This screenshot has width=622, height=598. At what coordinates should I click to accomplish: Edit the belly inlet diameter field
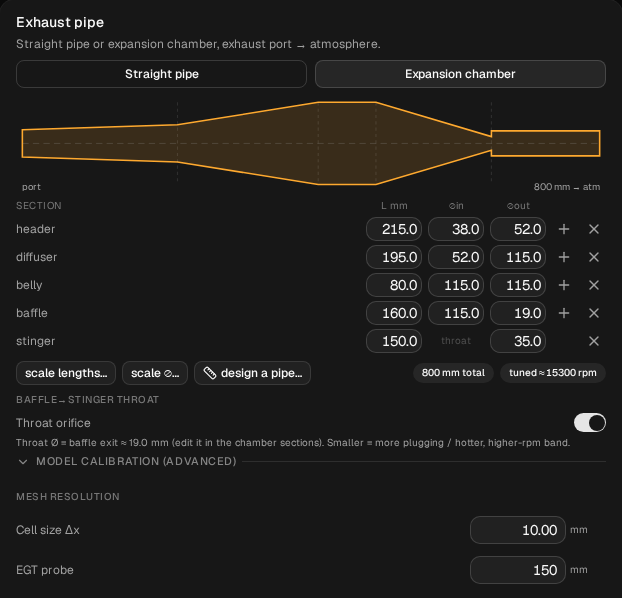(456, 285)
